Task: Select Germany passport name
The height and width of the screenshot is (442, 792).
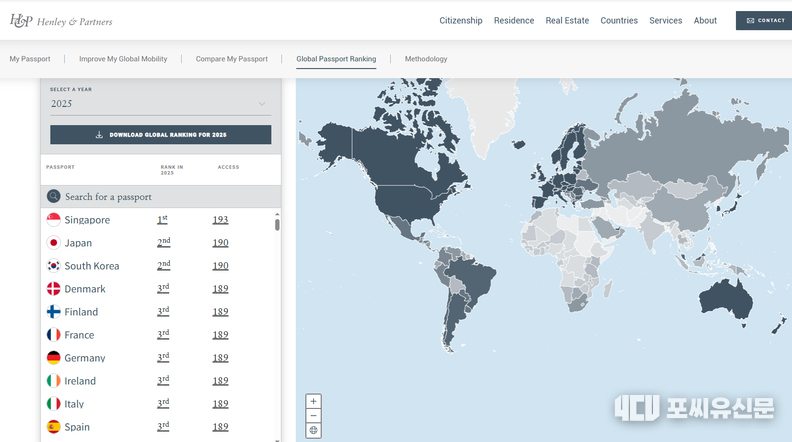Action: pyautogui.click(x=85, y=358)
